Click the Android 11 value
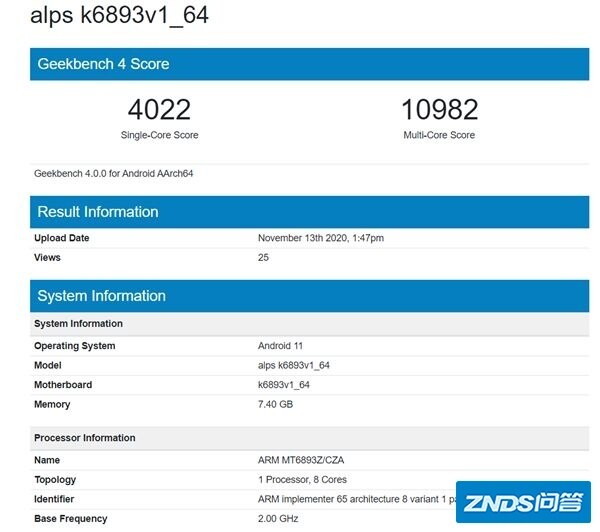The image size is (600, 532). pos(280,346)
